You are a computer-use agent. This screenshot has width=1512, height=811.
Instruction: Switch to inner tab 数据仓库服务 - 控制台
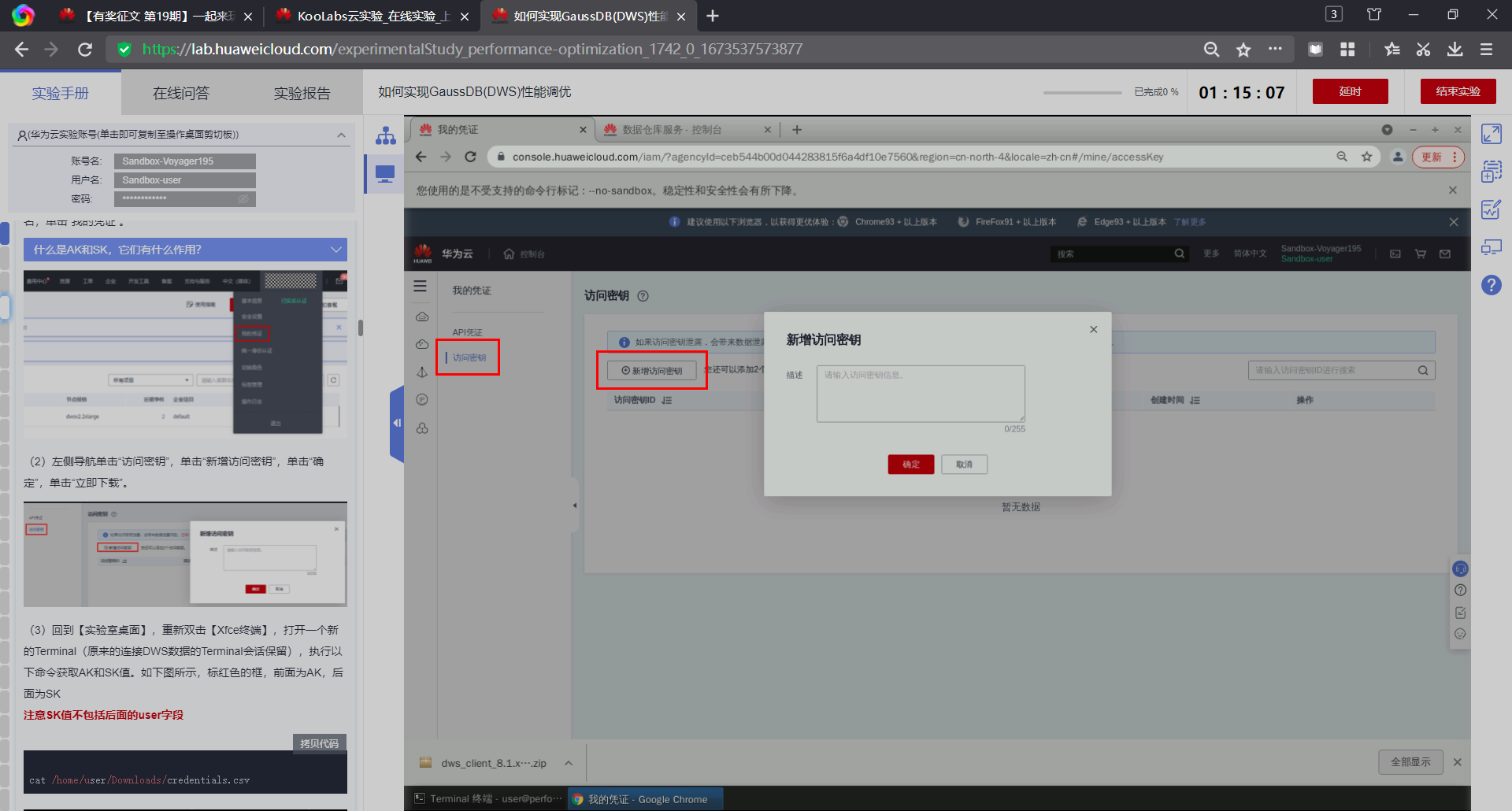[x=687, y=130]
